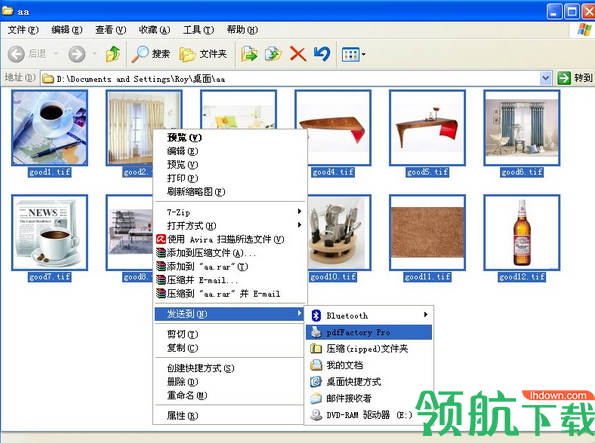Open the Back button history dropdown arrow
Image resolution: width=595 pixels, height=443 pixels.
(x=56, y=54)
